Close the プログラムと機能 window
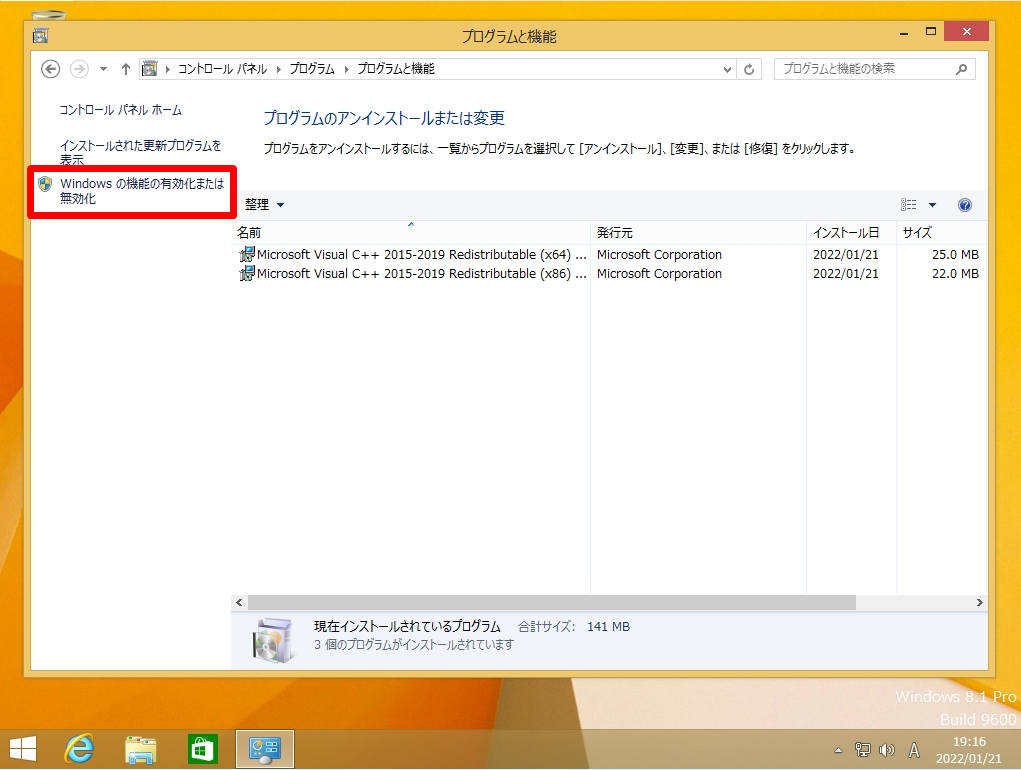 [x=966, y=31]
